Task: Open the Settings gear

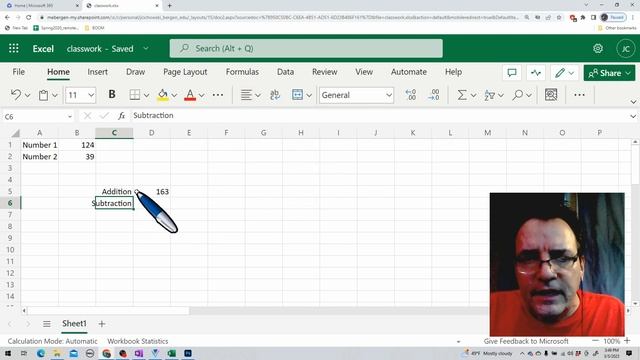Action: coord(598,48)
